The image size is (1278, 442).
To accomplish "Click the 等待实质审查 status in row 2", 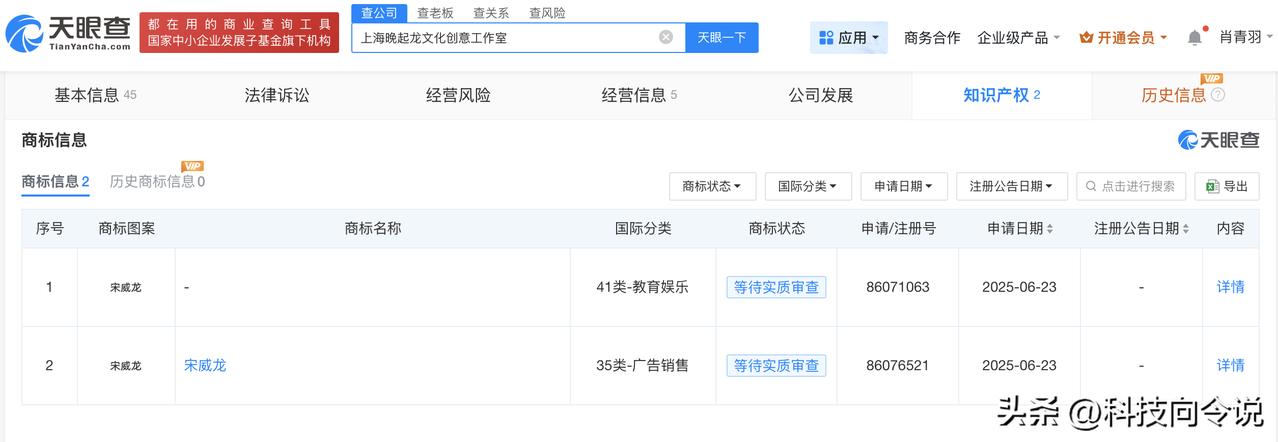I will coord(776,365).
